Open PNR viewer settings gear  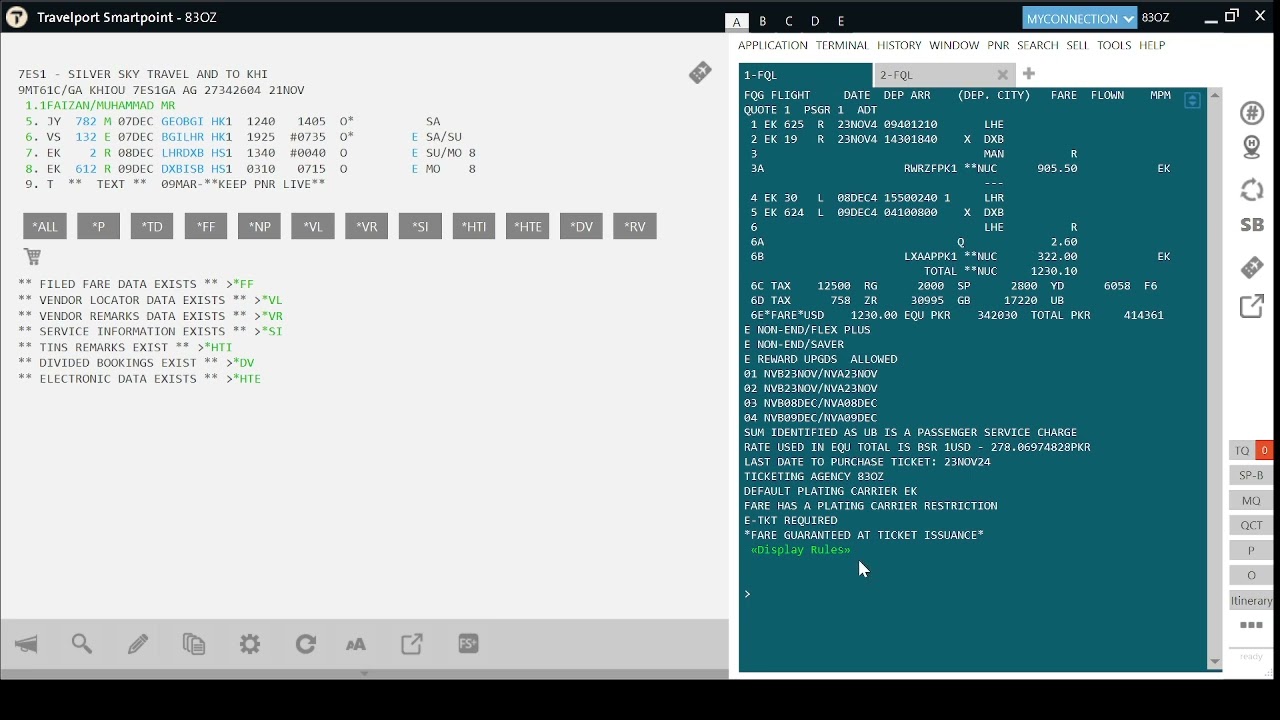pos(250,645)
